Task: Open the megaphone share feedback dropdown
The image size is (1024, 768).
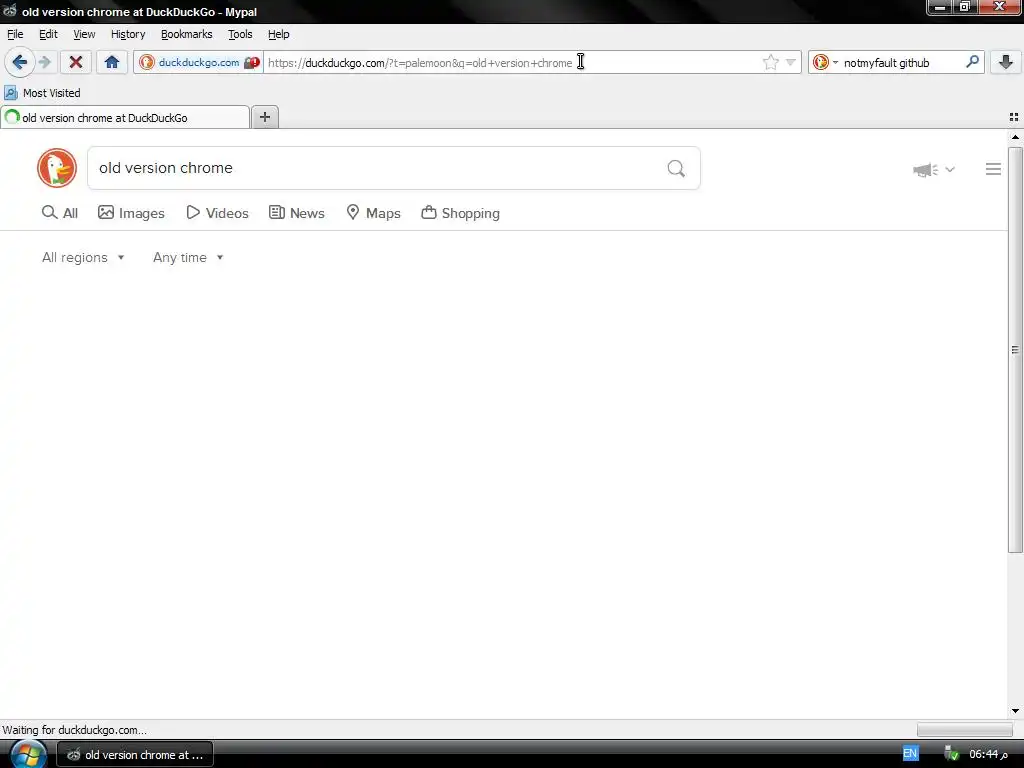Action: [934, 170]
